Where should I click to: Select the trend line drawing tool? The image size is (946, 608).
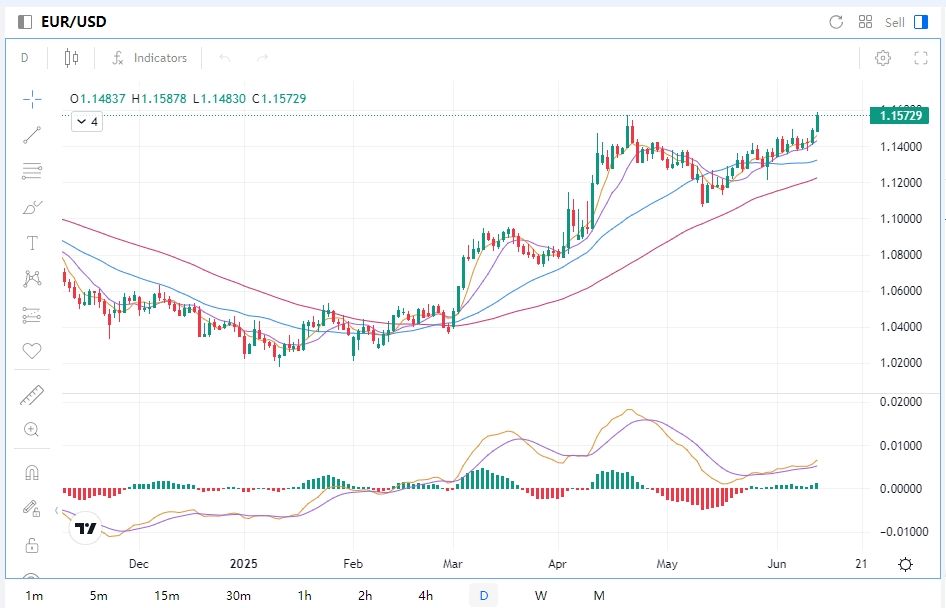point(32,134)
